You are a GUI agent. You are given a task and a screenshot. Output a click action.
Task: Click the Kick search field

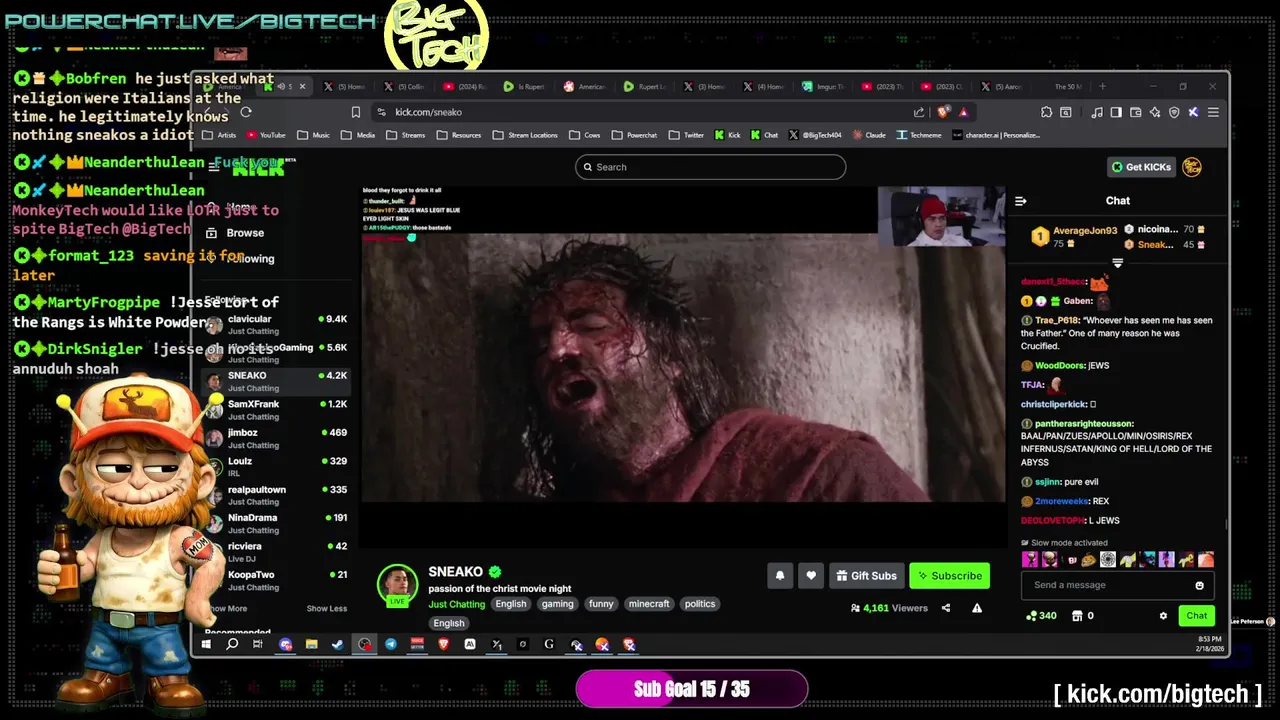(711, 167)
